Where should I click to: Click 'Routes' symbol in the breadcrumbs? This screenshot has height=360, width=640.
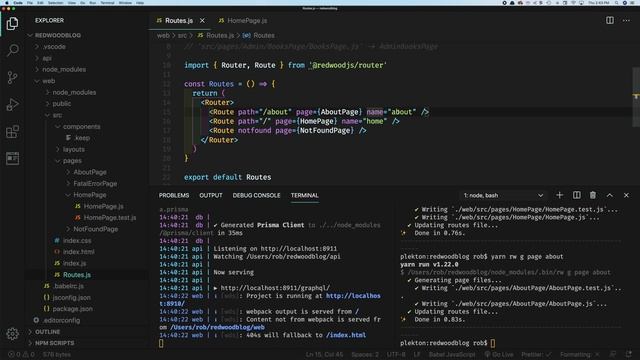click(x=264, y=36)
